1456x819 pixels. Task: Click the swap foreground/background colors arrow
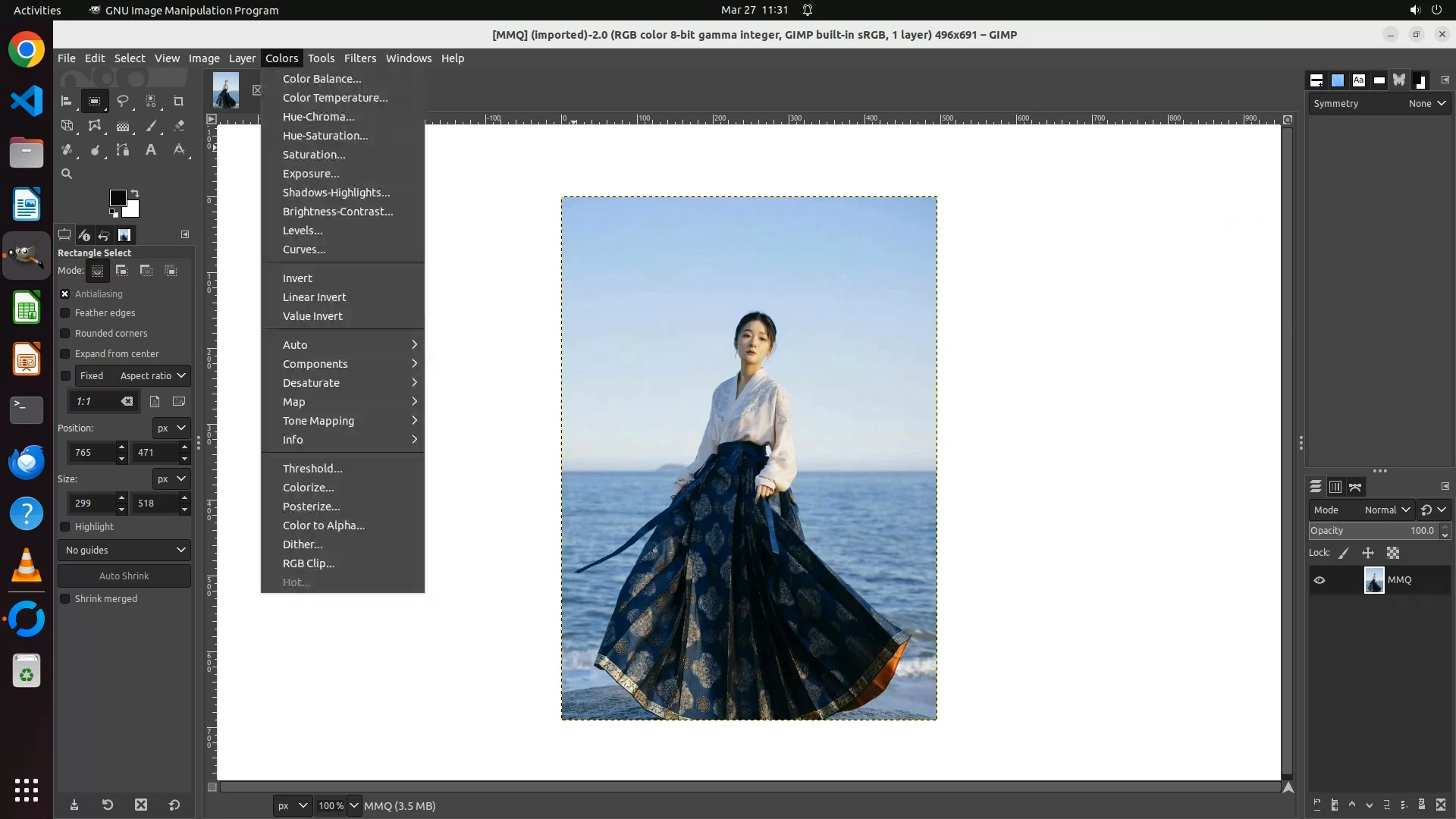[135, 193]
